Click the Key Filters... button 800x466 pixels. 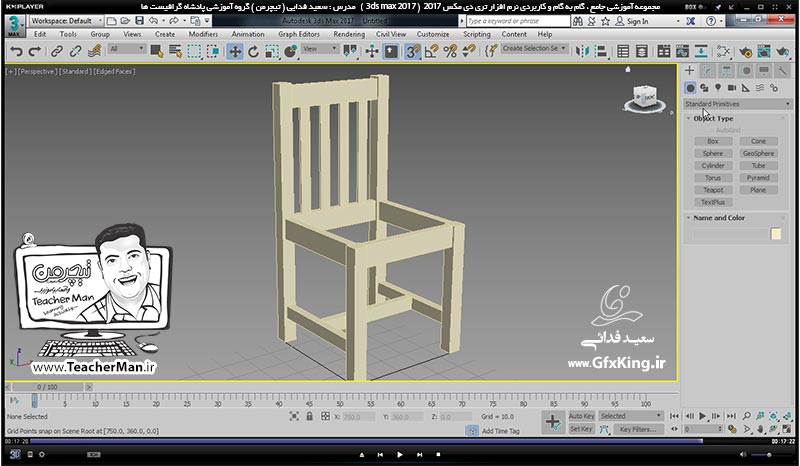[638, 429]
